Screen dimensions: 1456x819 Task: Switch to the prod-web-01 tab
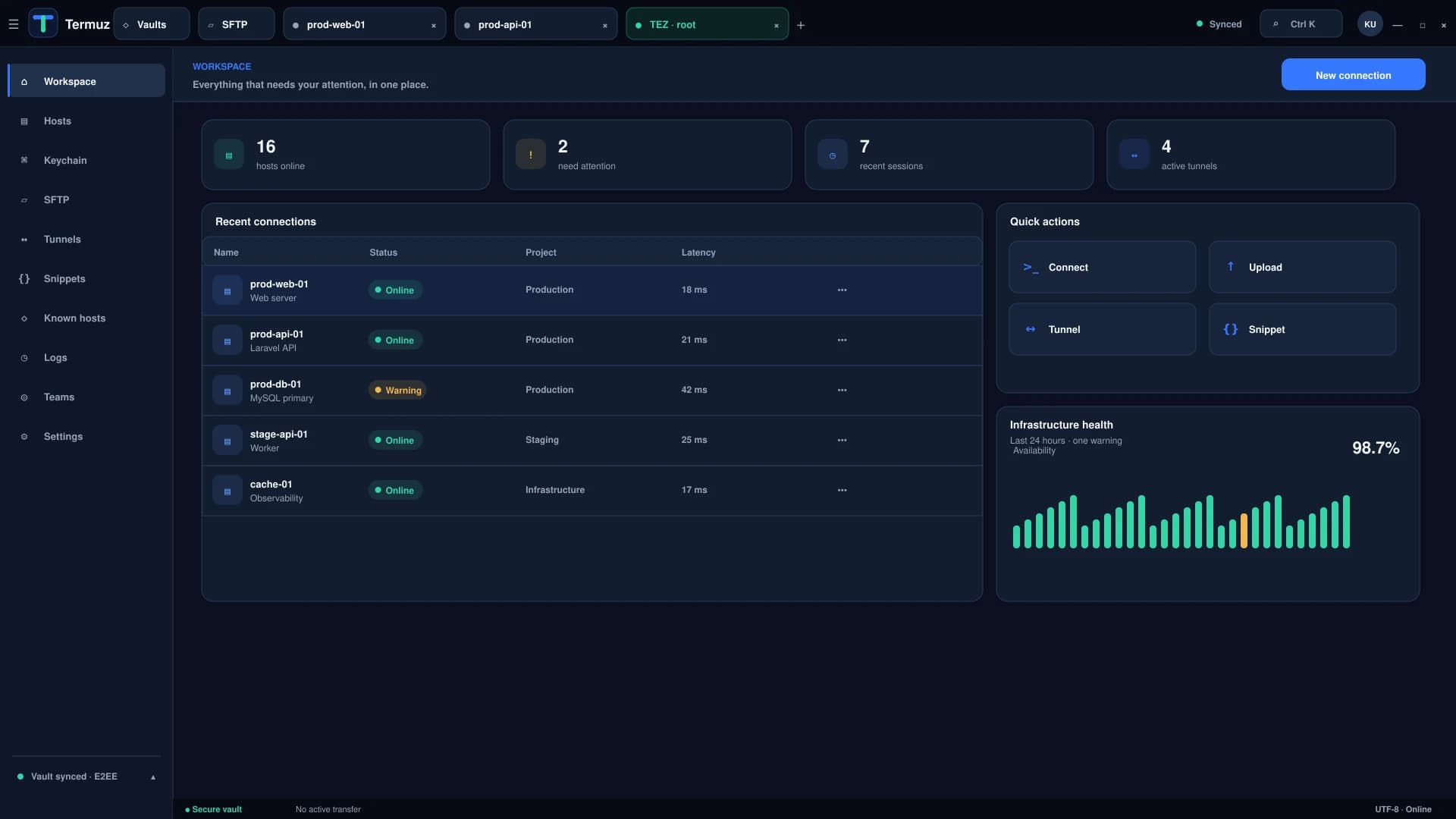[x=364, y=24]
